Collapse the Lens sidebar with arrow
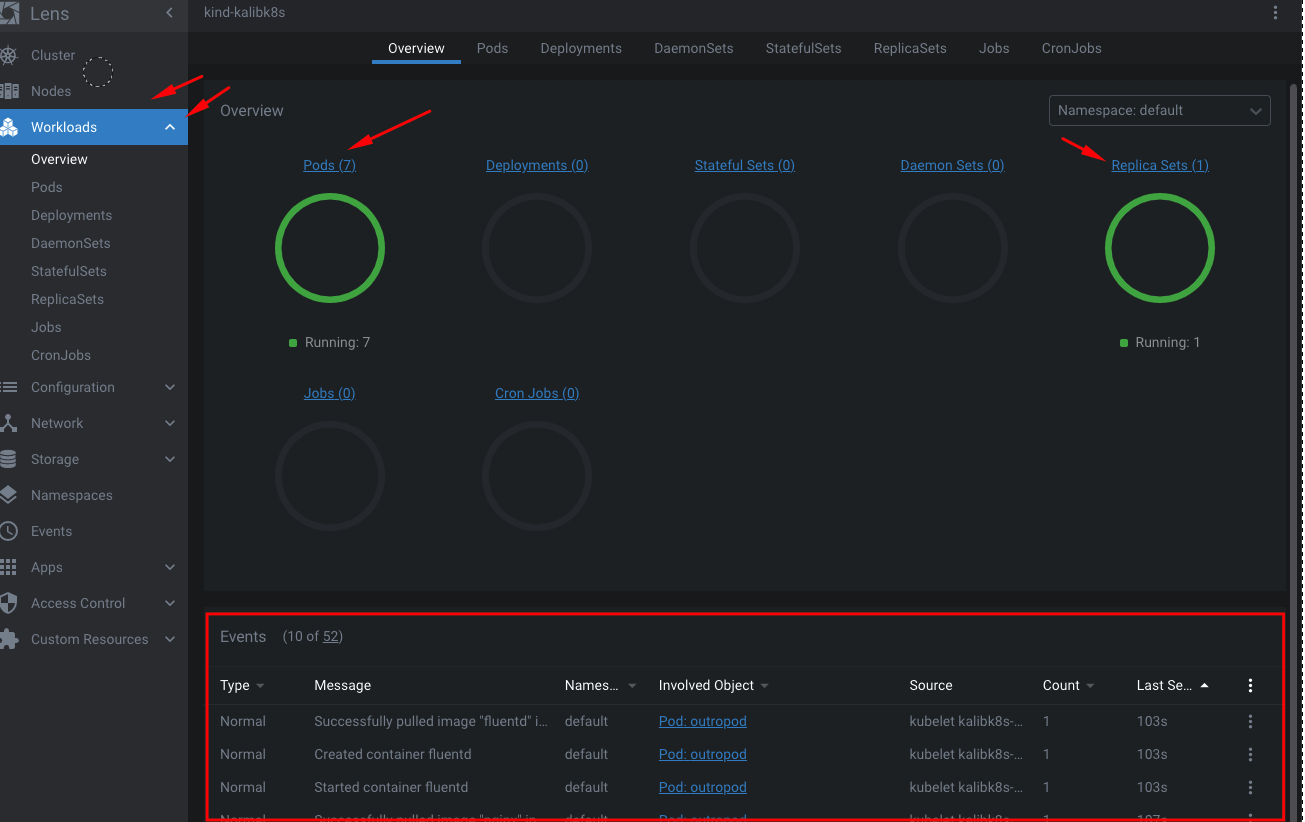Viewport: 1305px width, 822px height. click(169, 13)
